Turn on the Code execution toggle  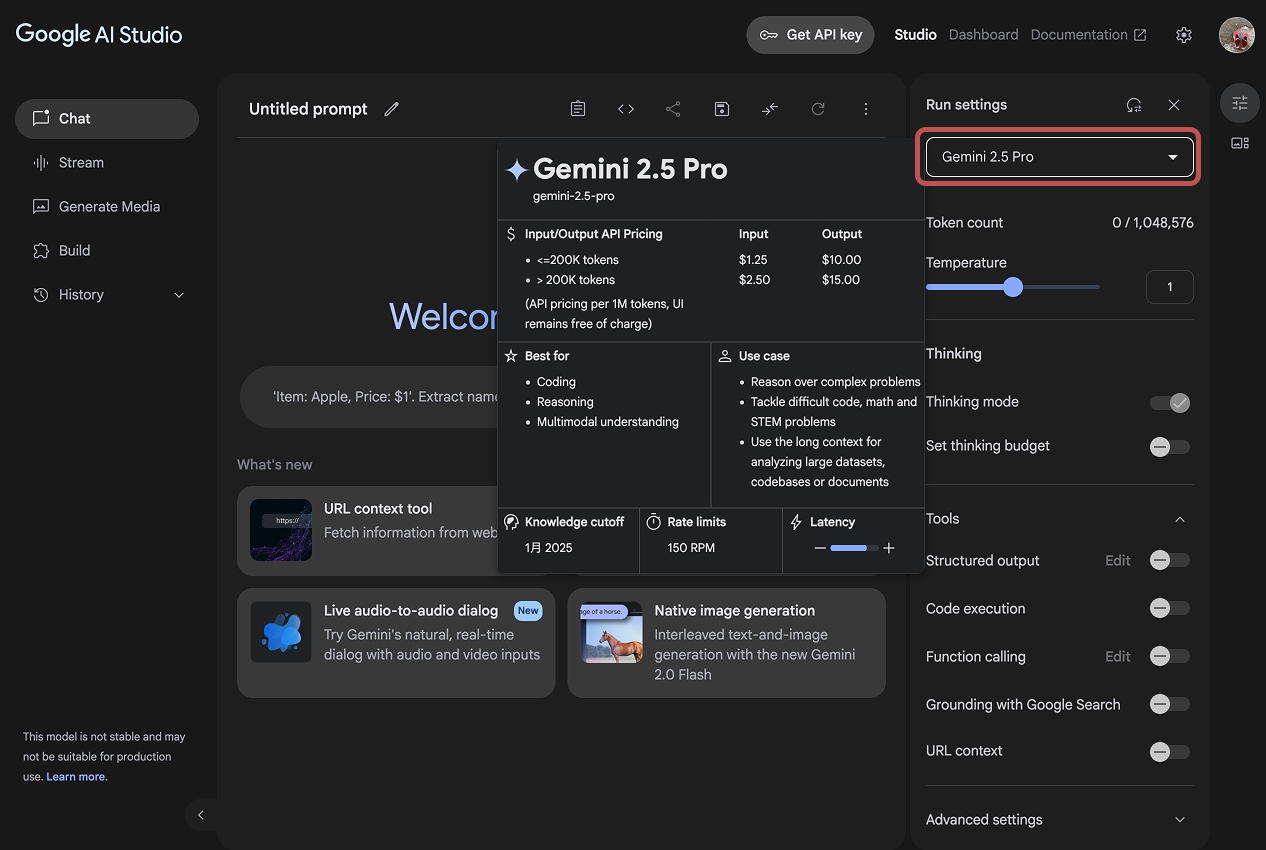coord(1170,609)
